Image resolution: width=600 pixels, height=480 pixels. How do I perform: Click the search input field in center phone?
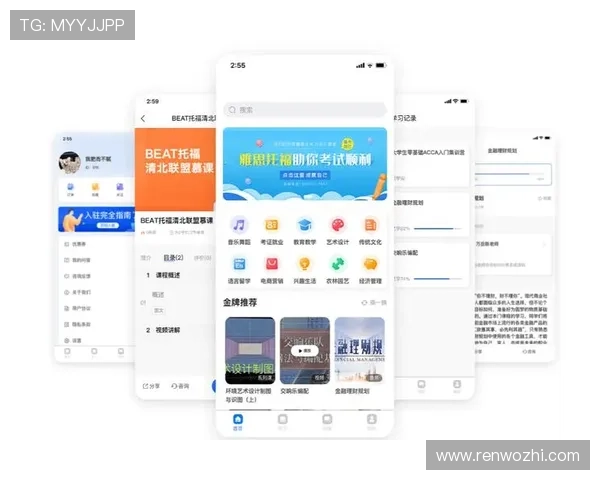pos(305,110)
